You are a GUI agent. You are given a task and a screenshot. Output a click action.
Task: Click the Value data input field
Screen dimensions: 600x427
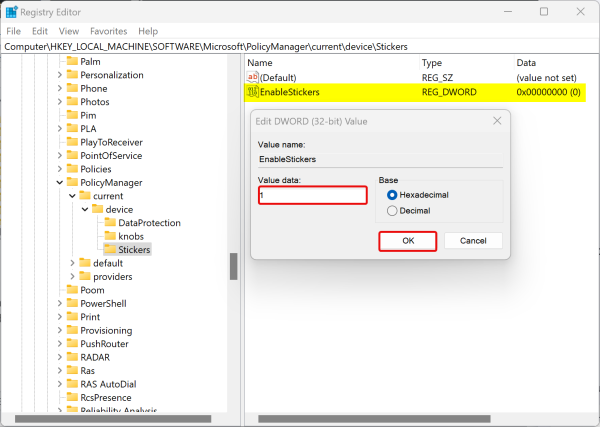(312, 196)
